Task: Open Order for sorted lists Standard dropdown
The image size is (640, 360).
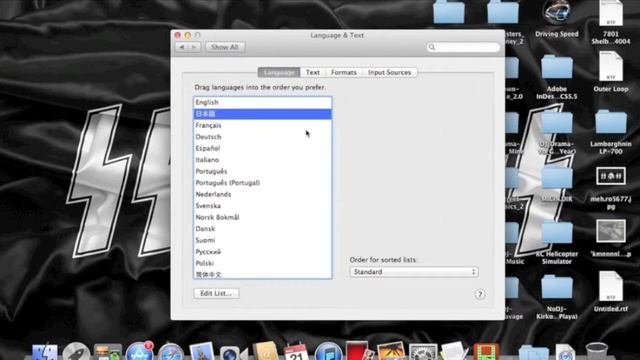Action: pyautogui.click(x=414, y=272)
